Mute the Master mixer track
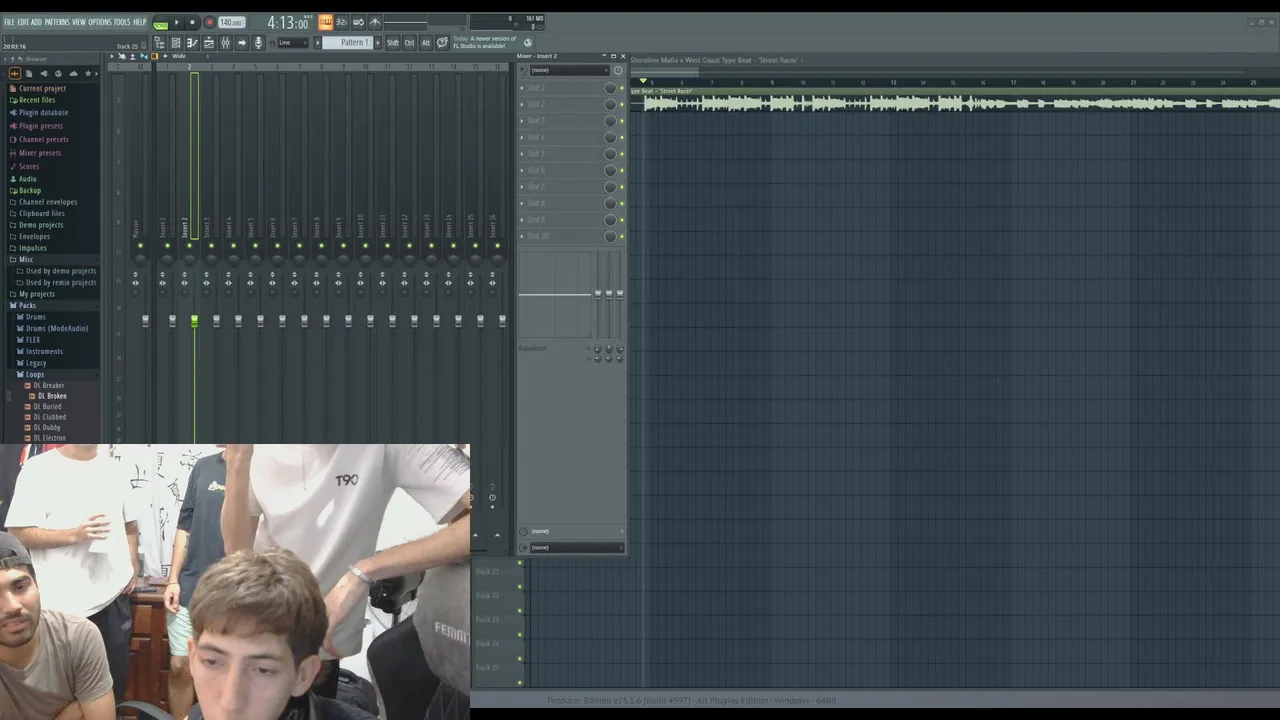1280x720 pixels. tap(140, 245)
